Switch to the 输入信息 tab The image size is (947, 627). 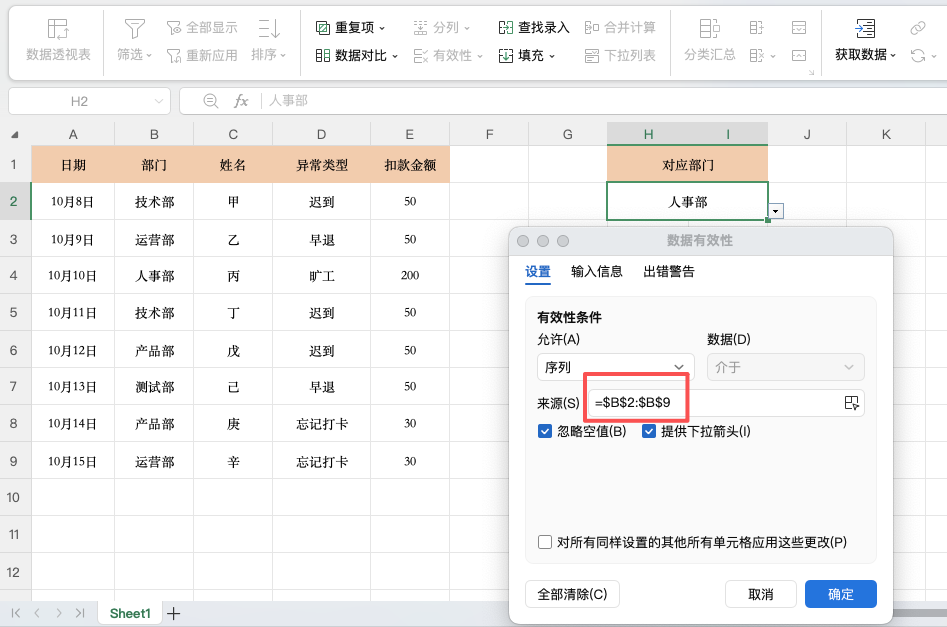[597, 272]
